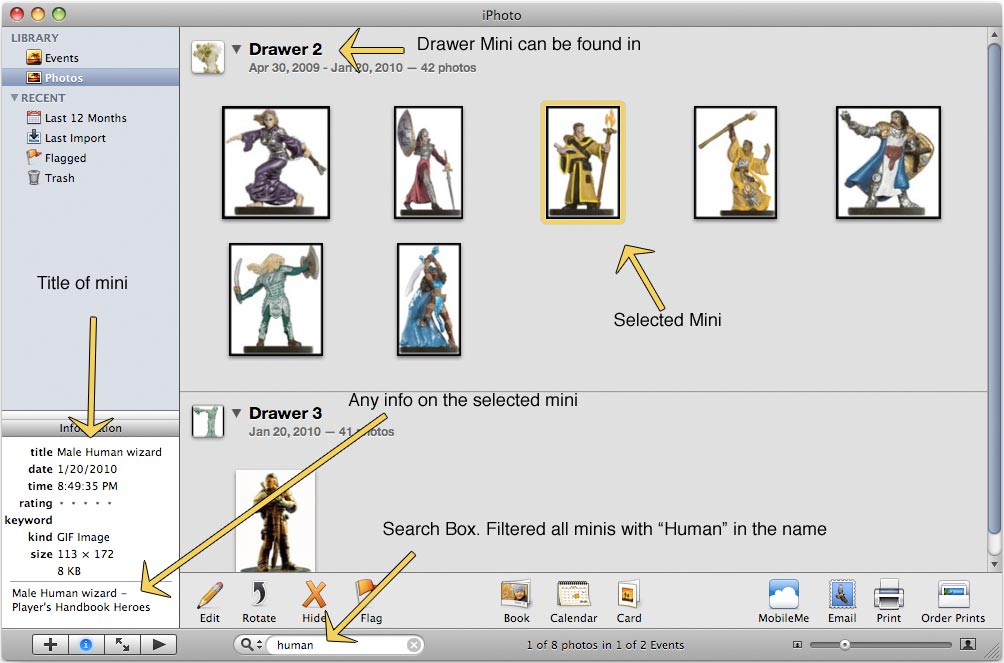Screen dimensions: 1004x663
Task: Click the date value 1/20/2010
Action: coord(87,469)
